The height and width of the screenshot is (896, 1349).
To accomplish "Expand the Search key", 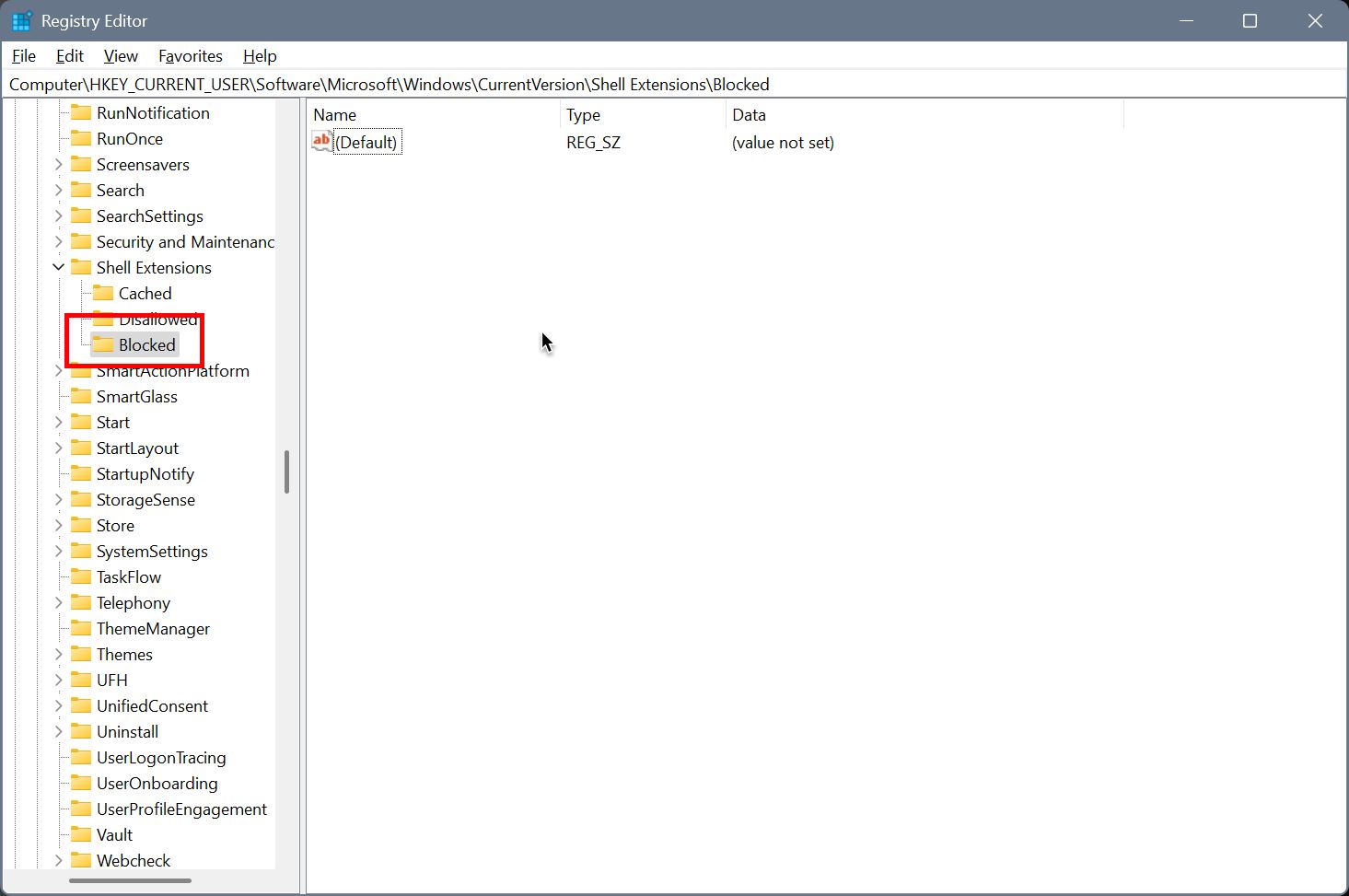I will click(x=59, y=191).
